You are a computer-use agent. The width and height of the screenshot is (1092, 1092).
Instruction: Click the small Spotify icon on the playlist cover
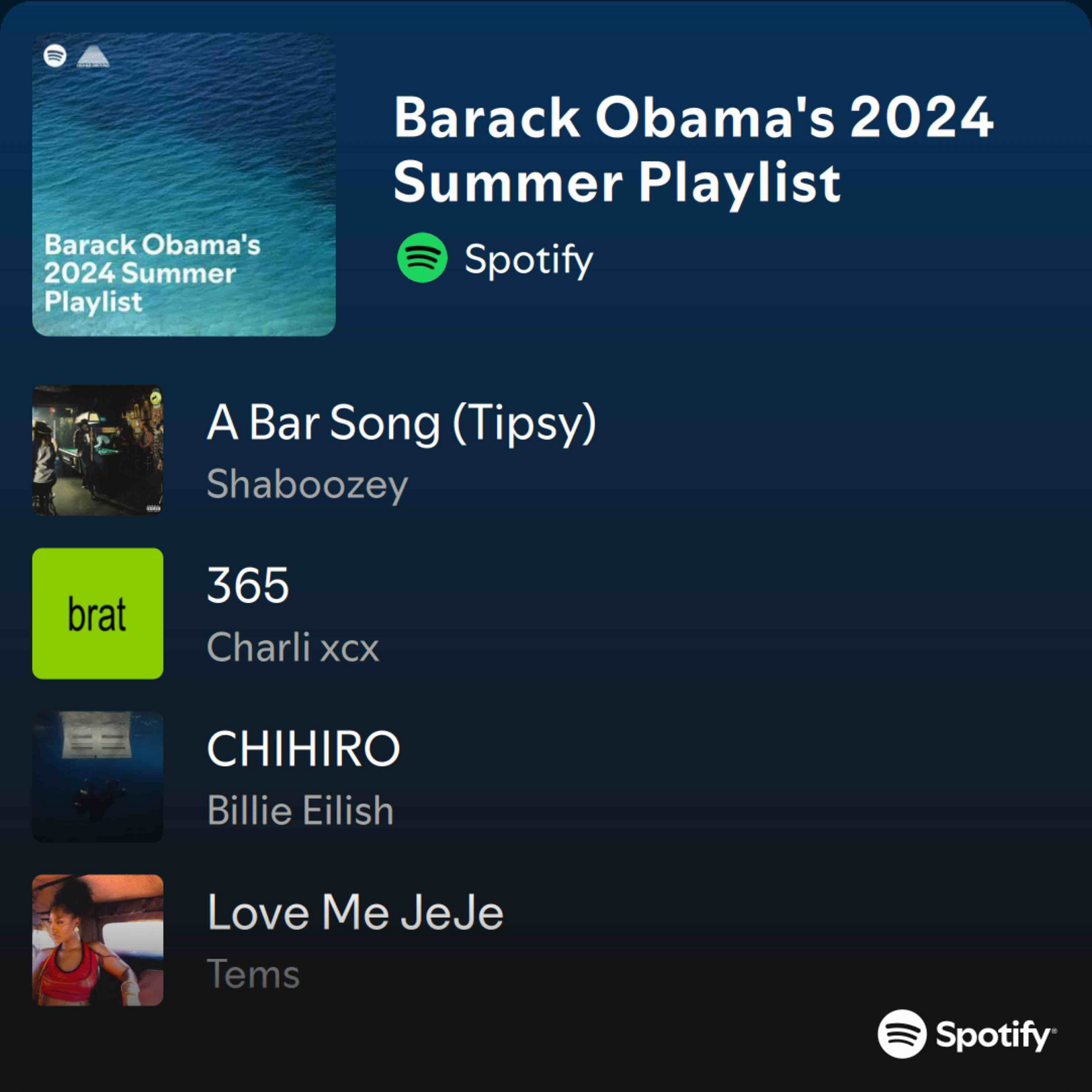[55, 55]
